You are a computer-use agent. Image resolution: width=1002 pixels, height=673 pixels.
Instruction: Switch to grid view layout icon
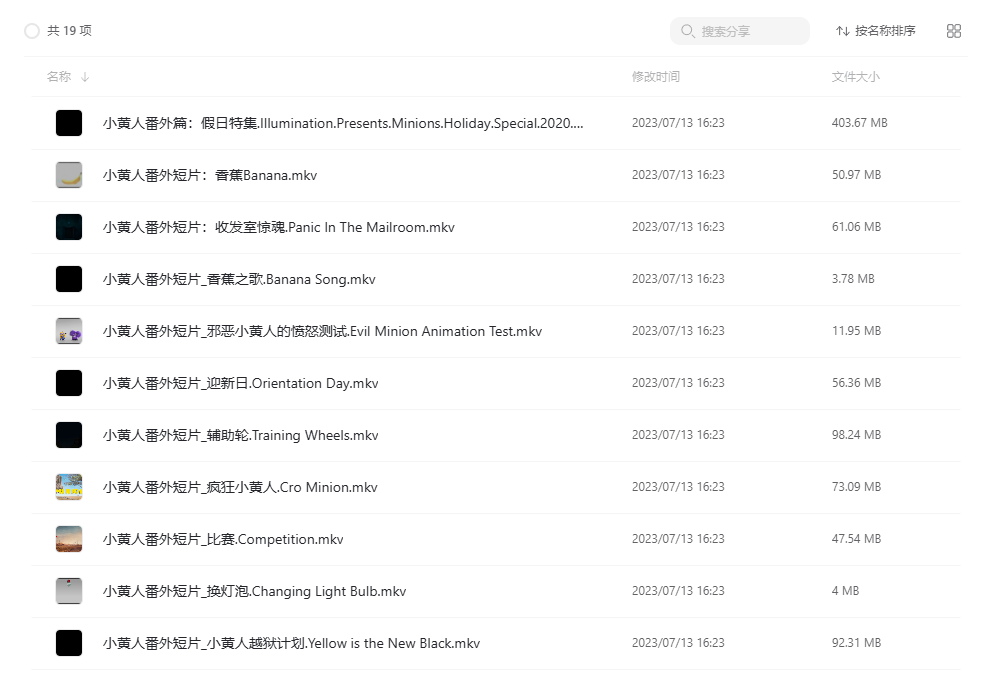tap(953, 31)
